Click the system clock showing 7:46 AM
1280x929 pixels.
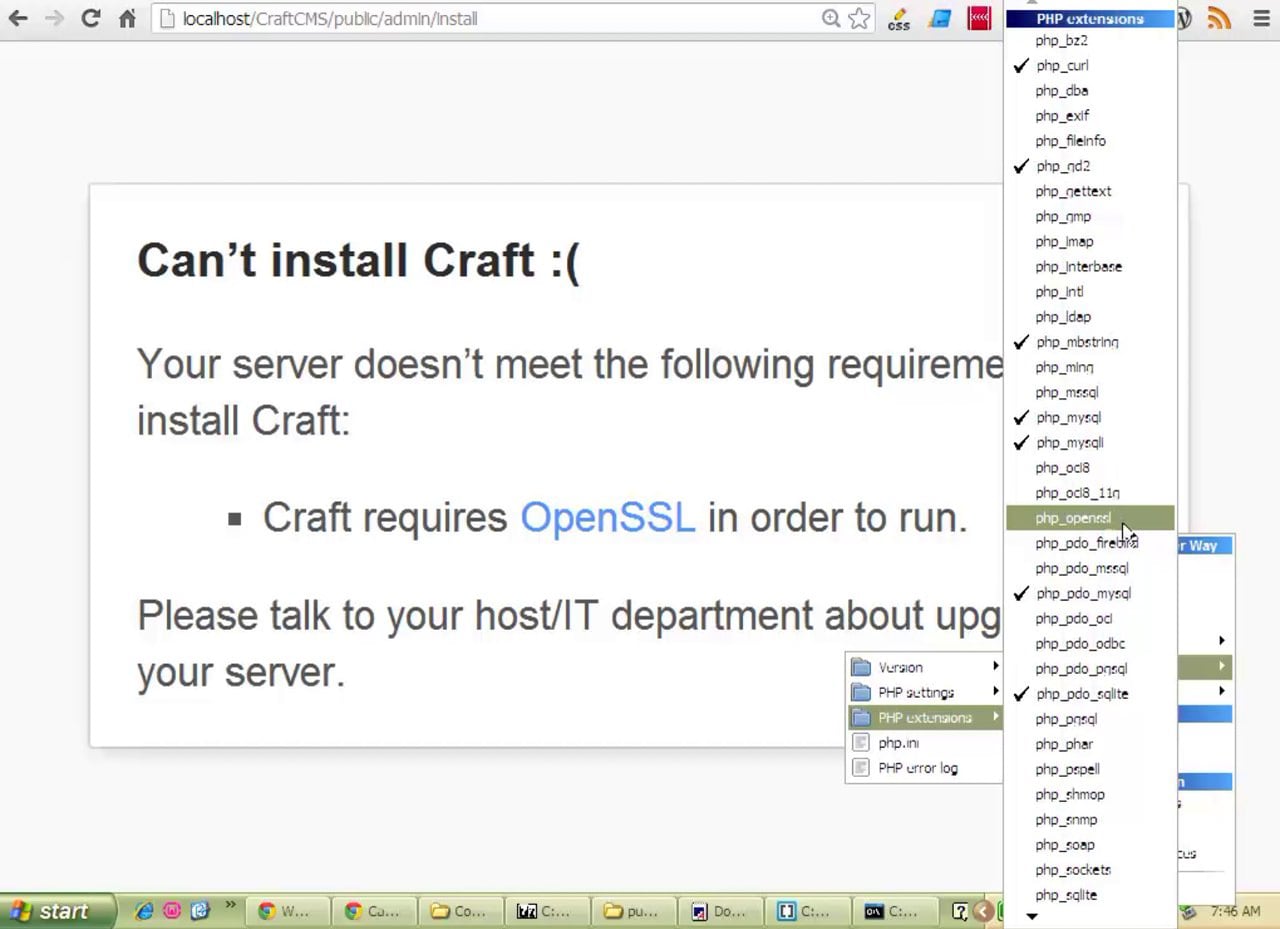point(1235,912)
